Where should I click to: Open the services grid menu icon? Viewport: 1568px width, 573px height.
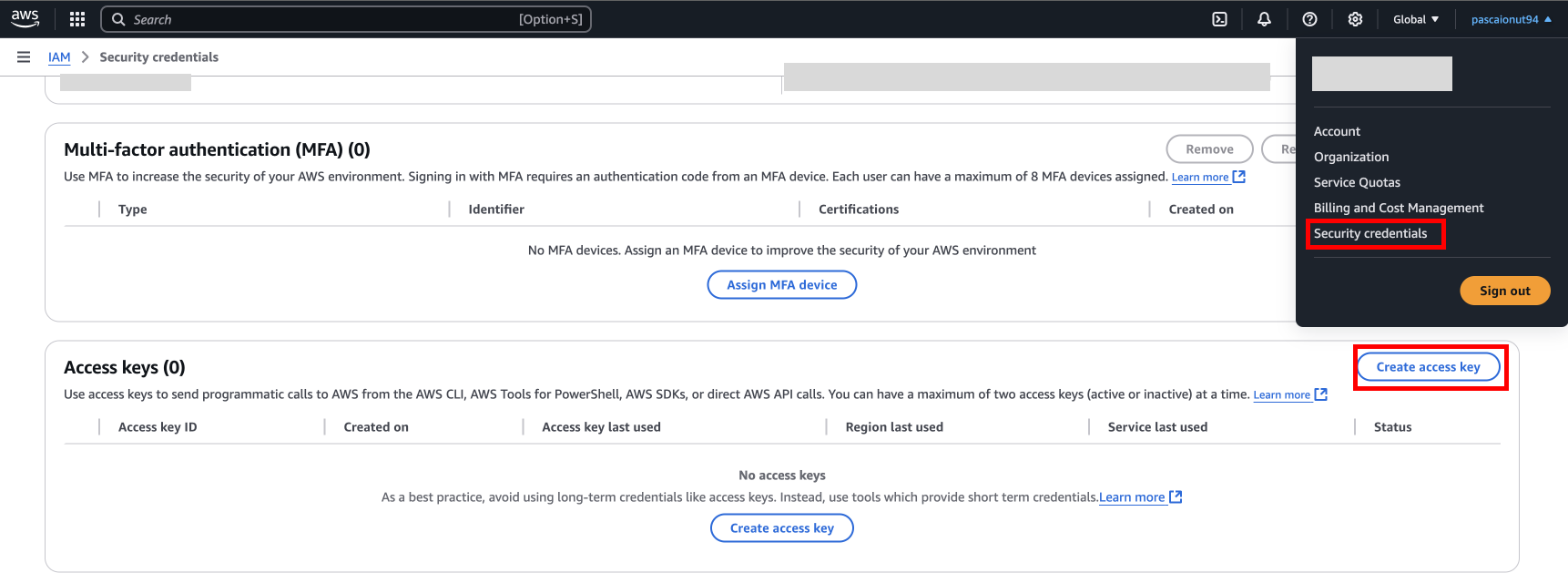(77, 19)
